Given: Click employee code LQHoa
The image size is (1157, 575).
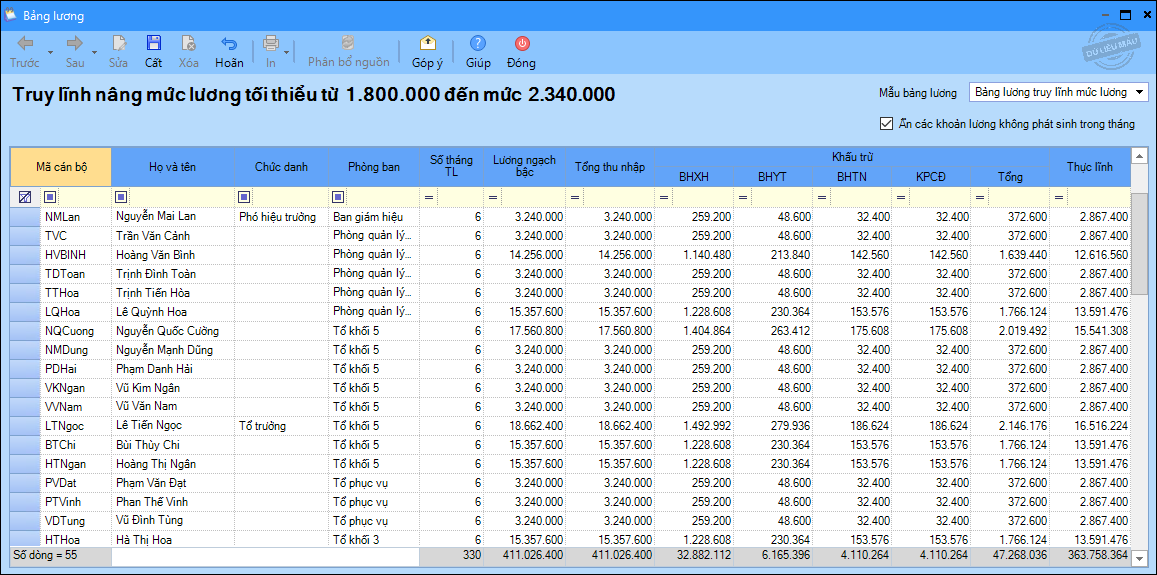Looking at the screenshot, I should pos(65,312).
